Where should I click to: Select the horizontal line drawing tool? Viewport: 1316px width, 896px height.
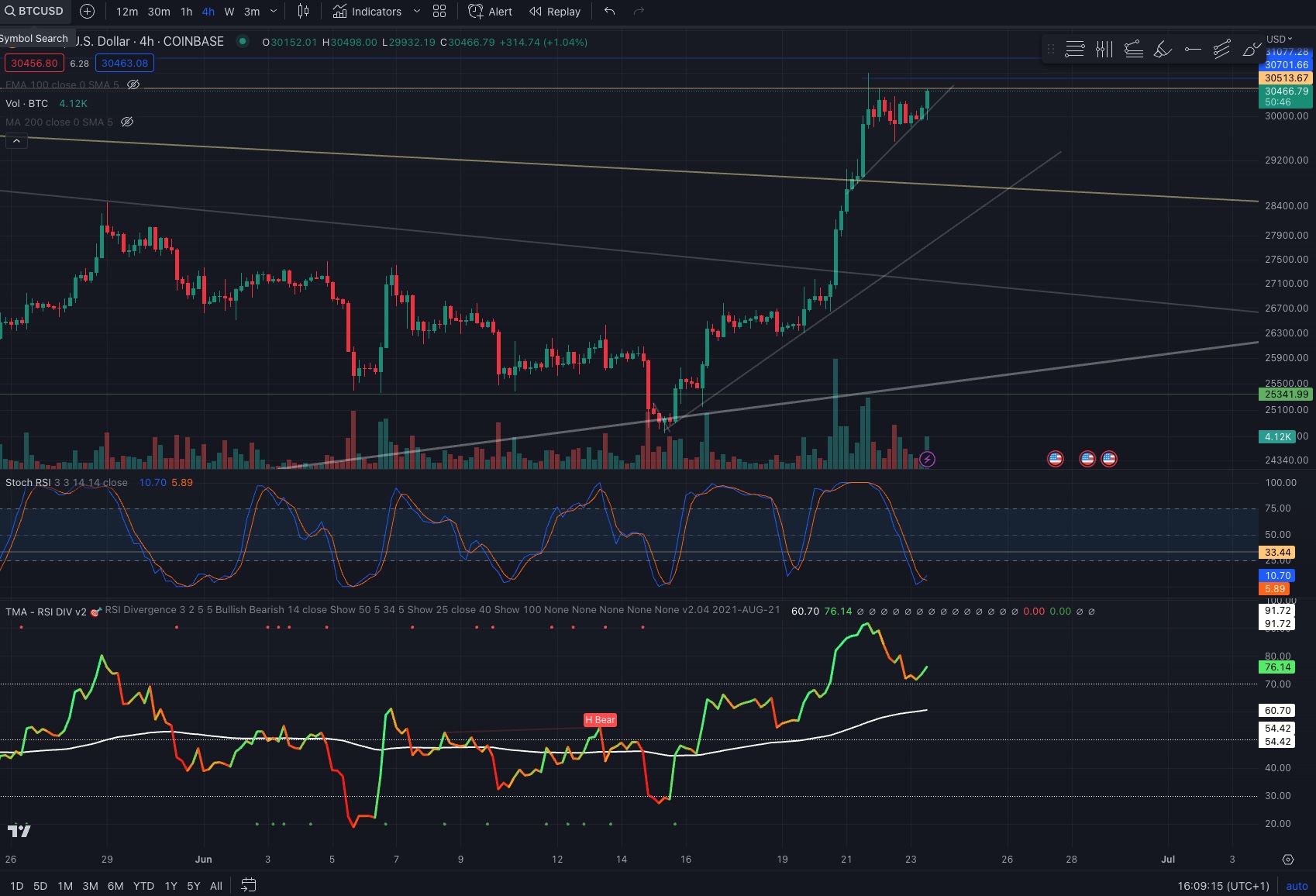(x=1192, y=48)
